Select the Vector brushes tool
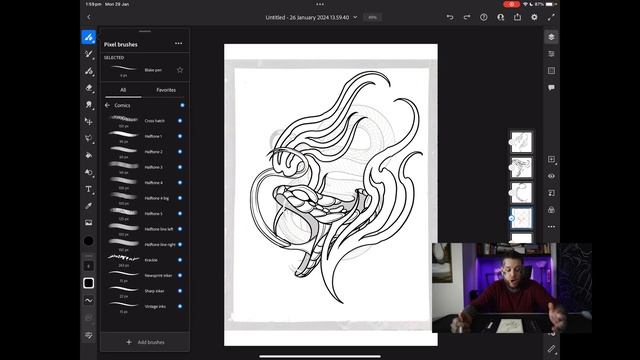 89,71
